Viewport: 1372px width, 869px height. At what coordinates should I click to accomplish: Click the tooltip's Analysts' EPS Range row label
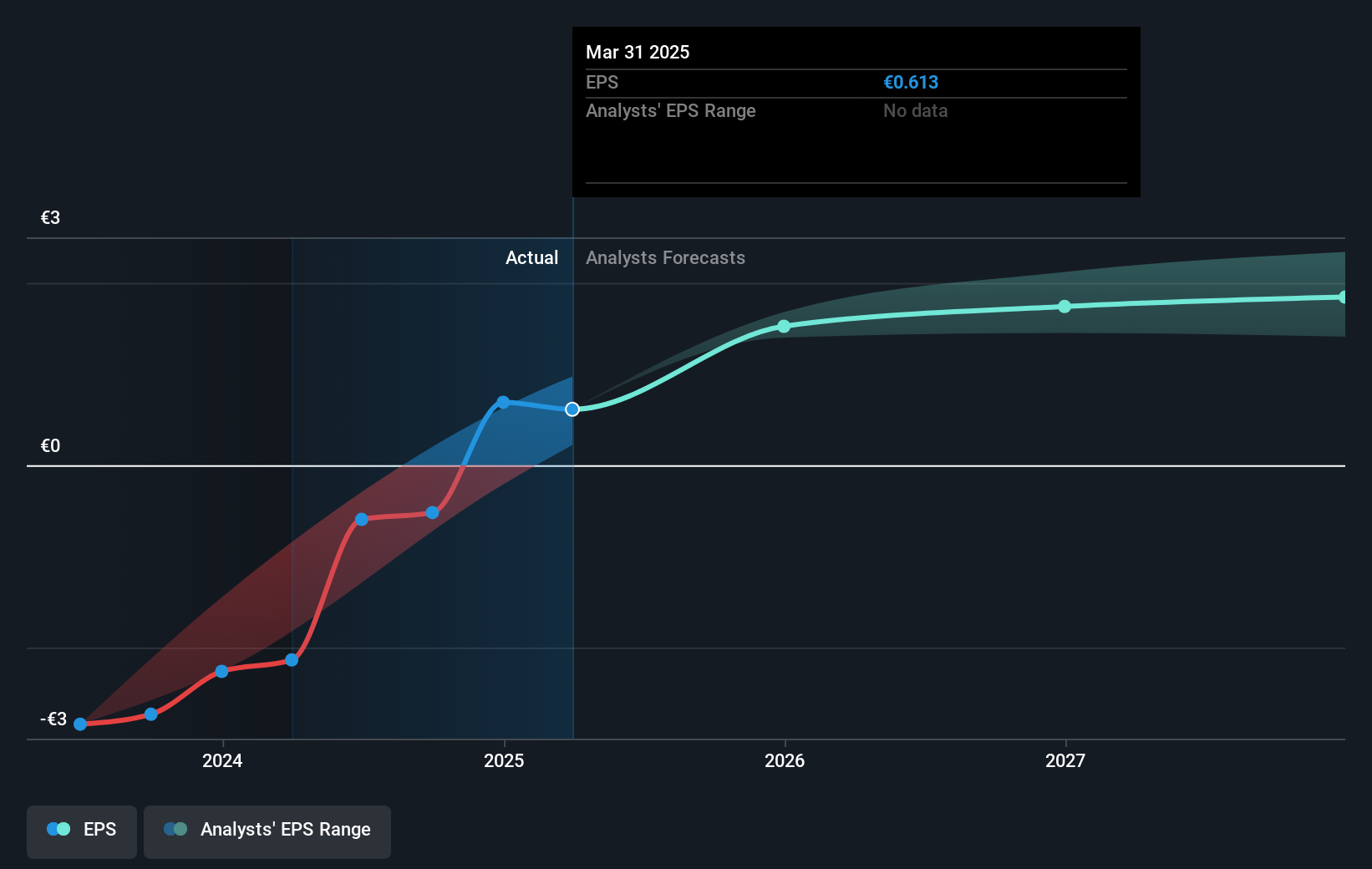(x=670, y=111)
